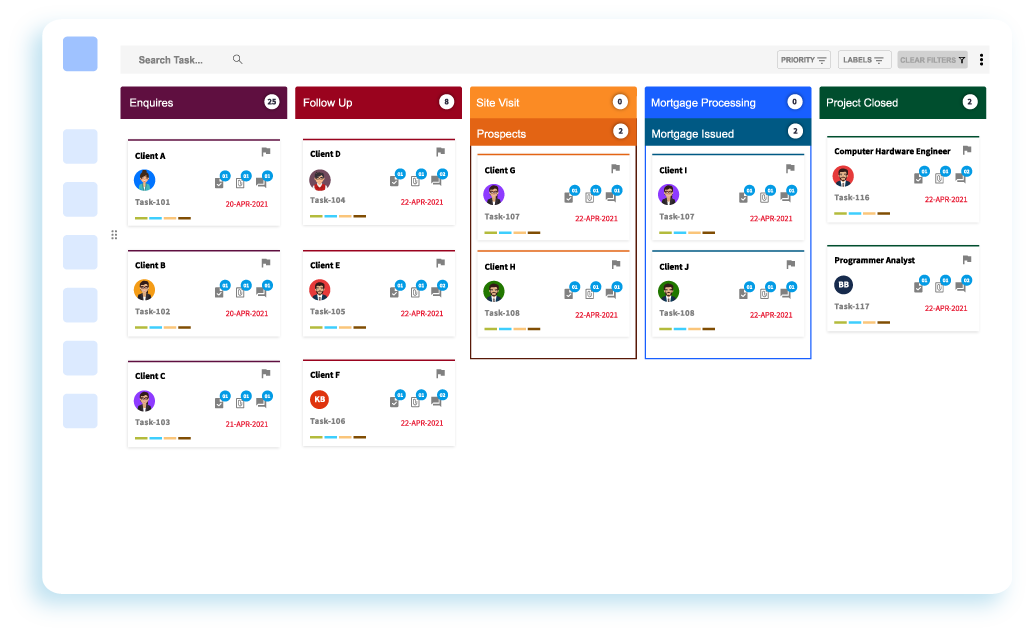Screen dimensions: 1029x633
Task: Toggle checklist icon on Client I card
Action: coord(743,197)
